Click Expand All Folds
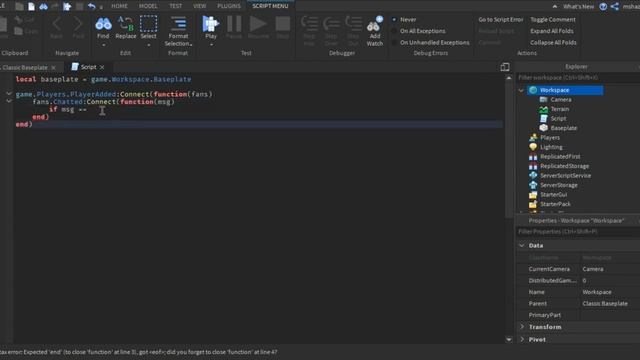640x360 pixels. [551, 31]
